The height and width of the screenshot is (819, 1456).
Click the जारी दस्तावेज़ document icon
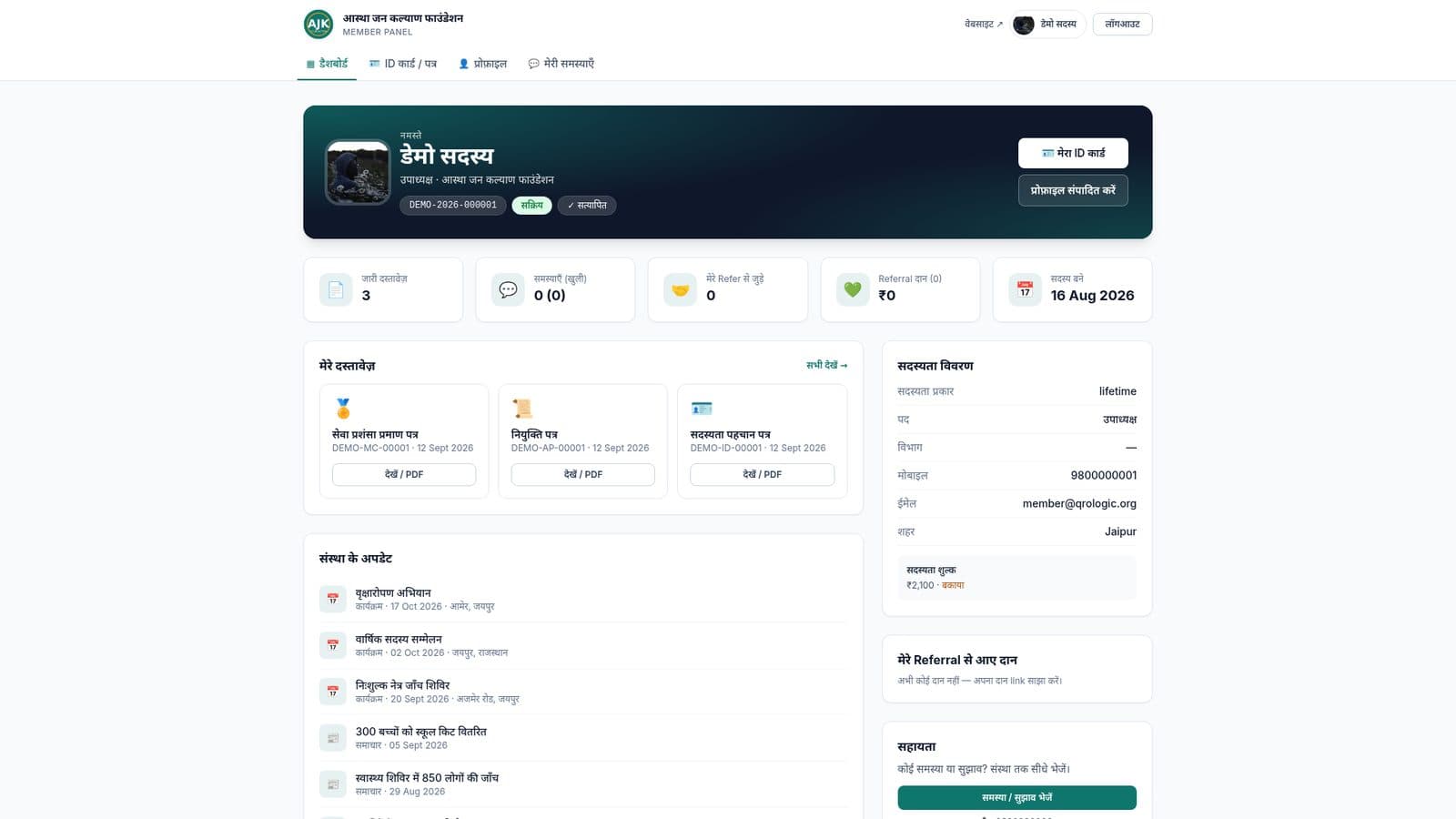(336, 289)
